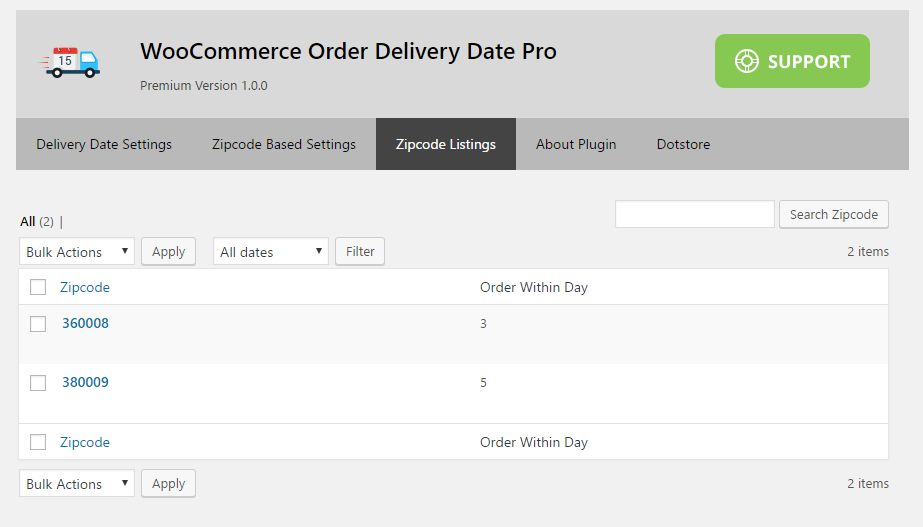
Task: Click the delivery truck plugin logo
Action: pyautogui.click(x=72, y=62)
